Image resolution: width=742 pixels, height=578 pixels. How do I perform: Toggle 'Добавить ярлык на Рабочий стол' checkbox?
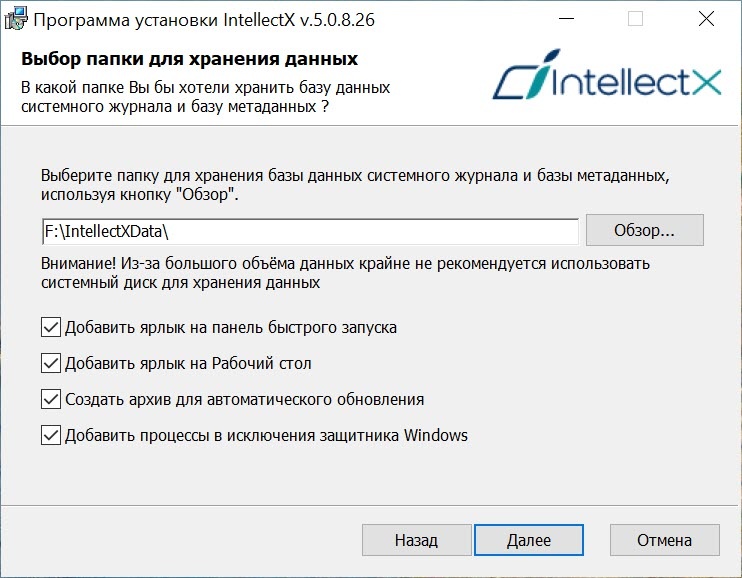51,363
